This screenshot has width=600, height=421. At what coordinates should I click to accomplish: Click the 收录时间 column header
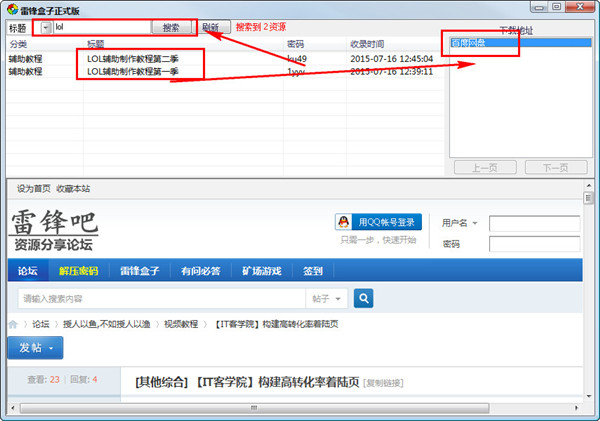(x=367, y=44)
